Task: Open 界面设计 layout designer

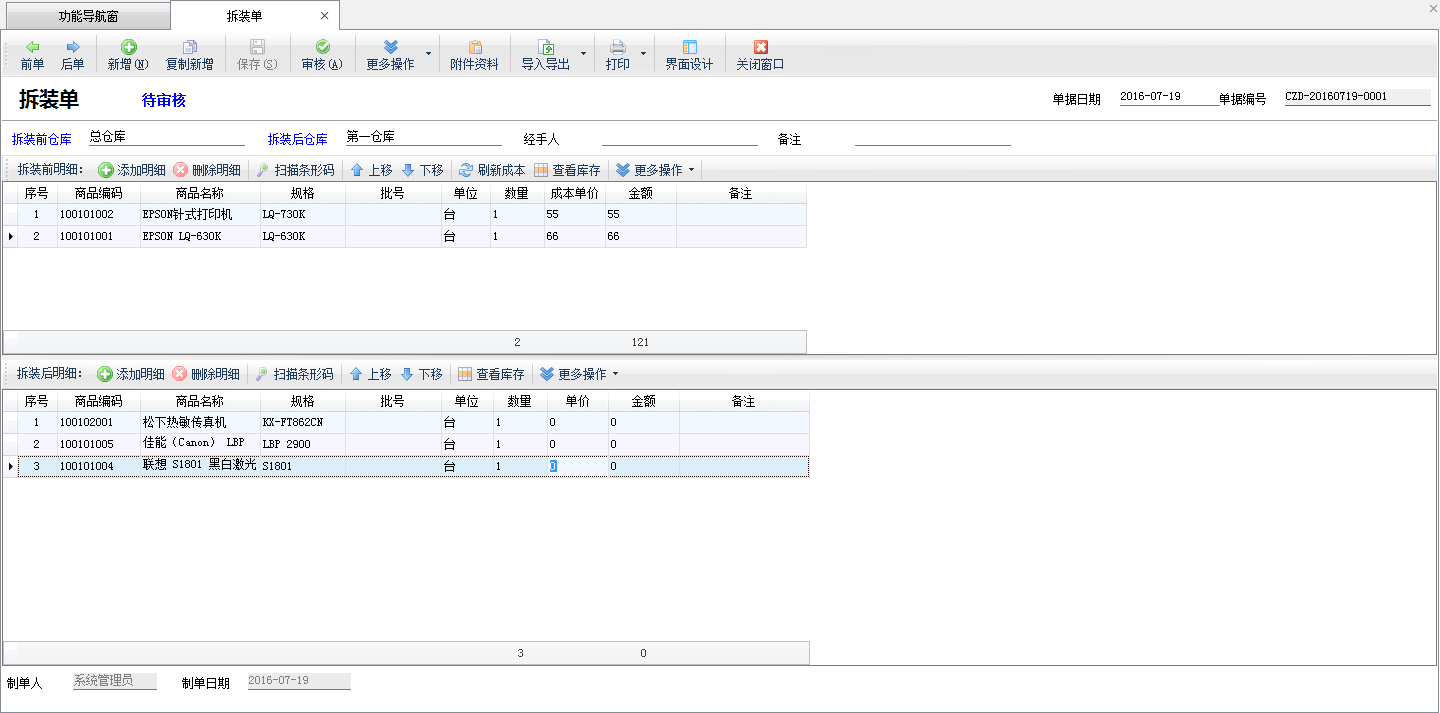Action: (x=689, y=55)
